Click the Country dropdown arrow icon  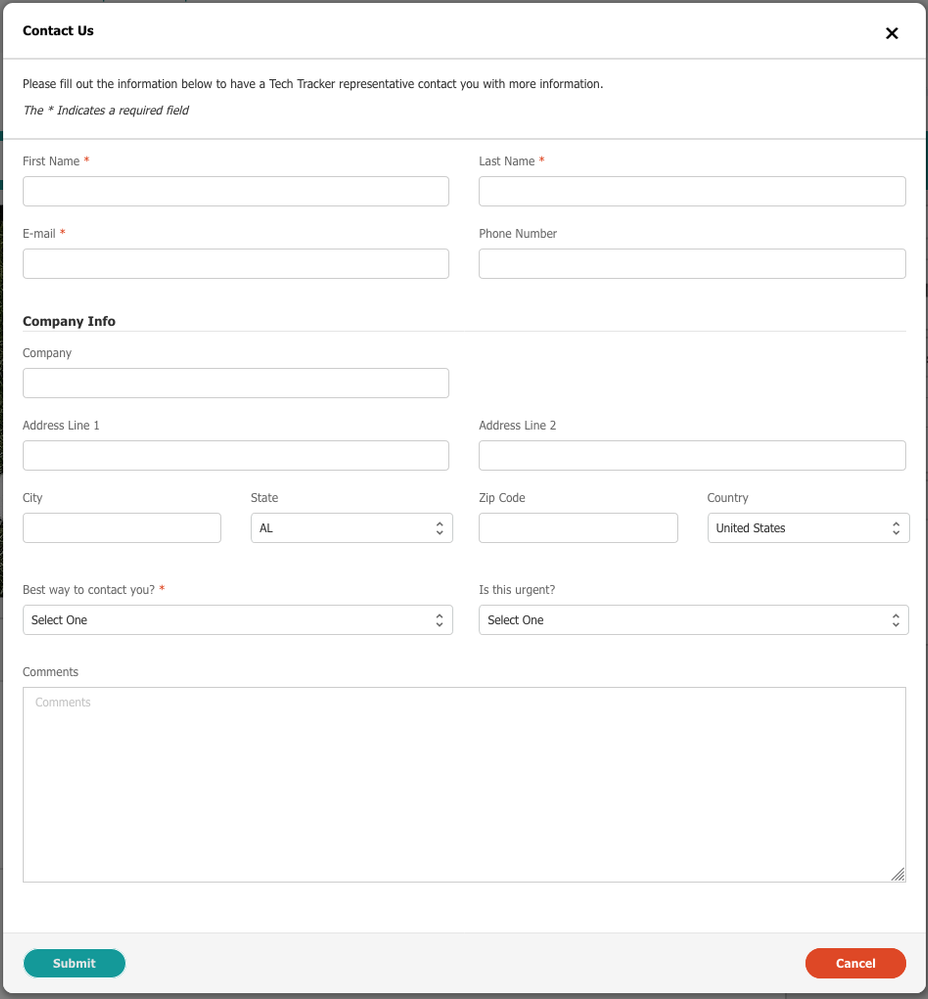tap(896, 528)
